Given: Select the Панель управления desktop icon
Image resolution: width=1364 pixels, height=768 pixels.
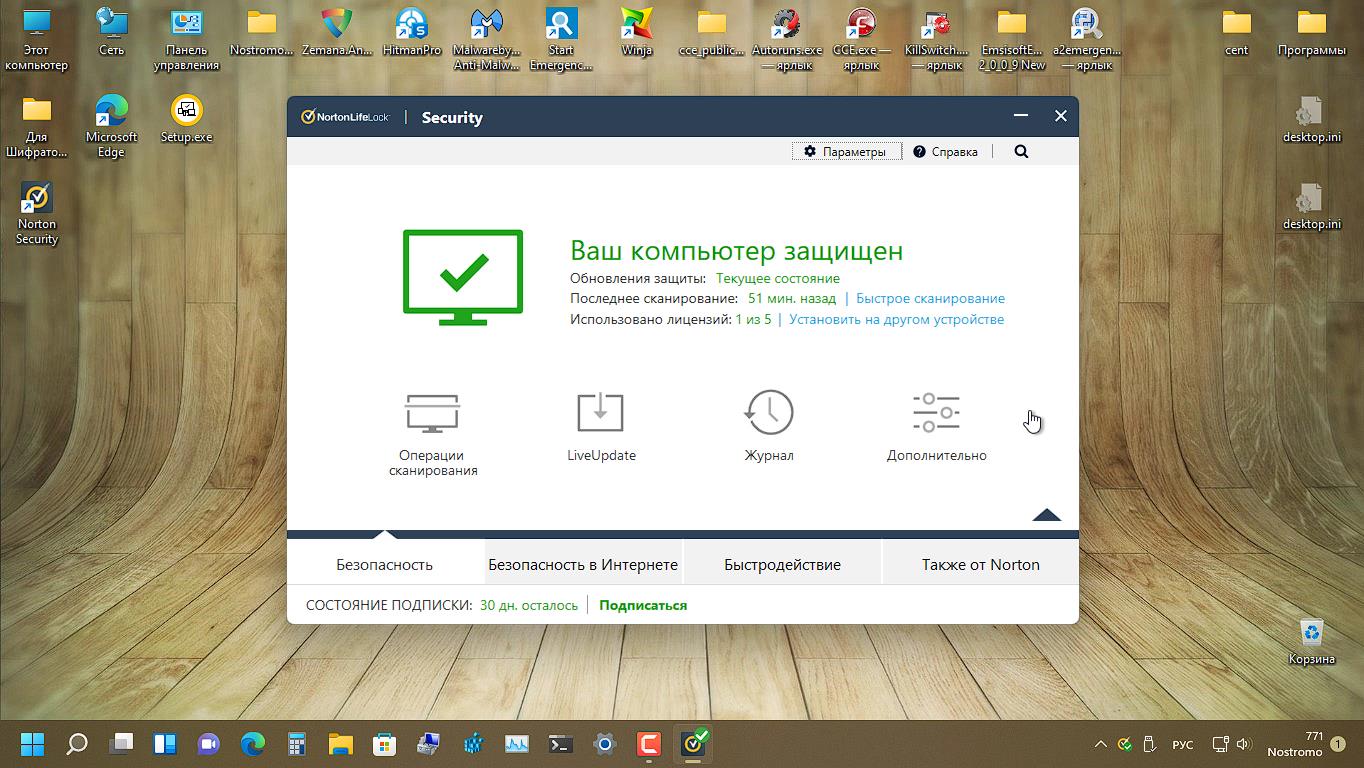Looking at the screenshot, I should [186, 40].
